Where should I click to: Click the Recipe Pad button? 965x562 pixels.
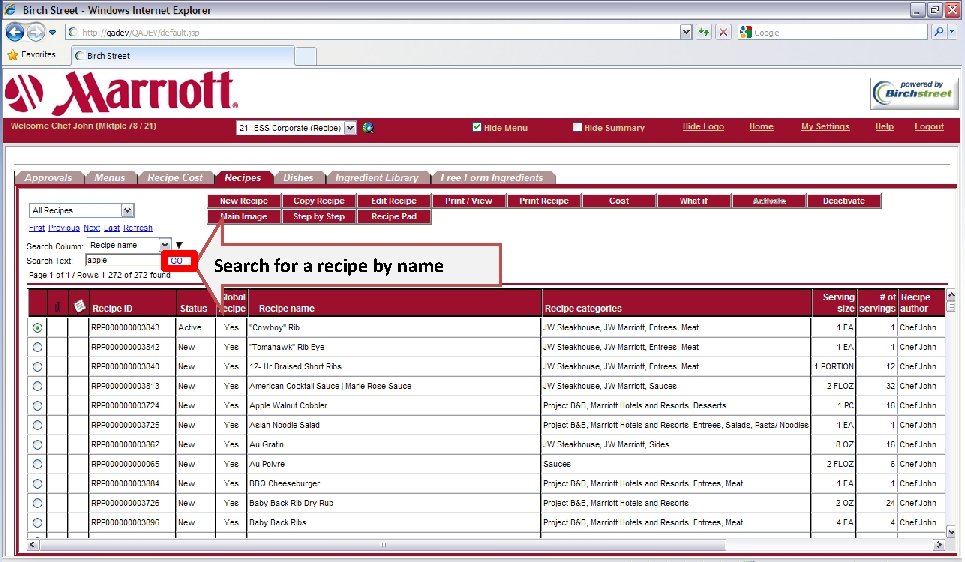394,217
